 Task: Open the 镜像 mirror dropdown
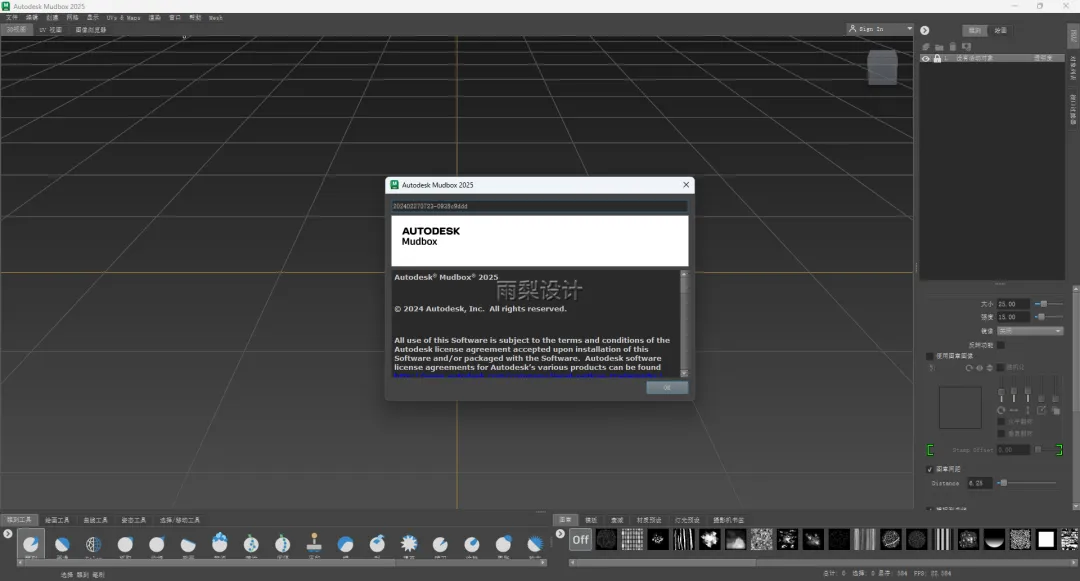pos(1030,331)
